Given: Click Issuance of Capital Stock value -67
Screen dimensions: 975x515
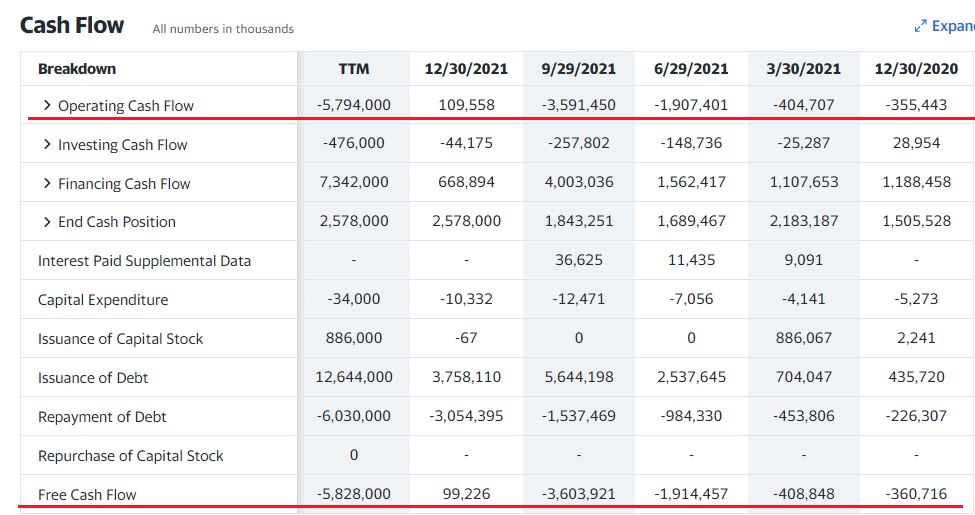Looking at the screenshot, I should (466, 338).
